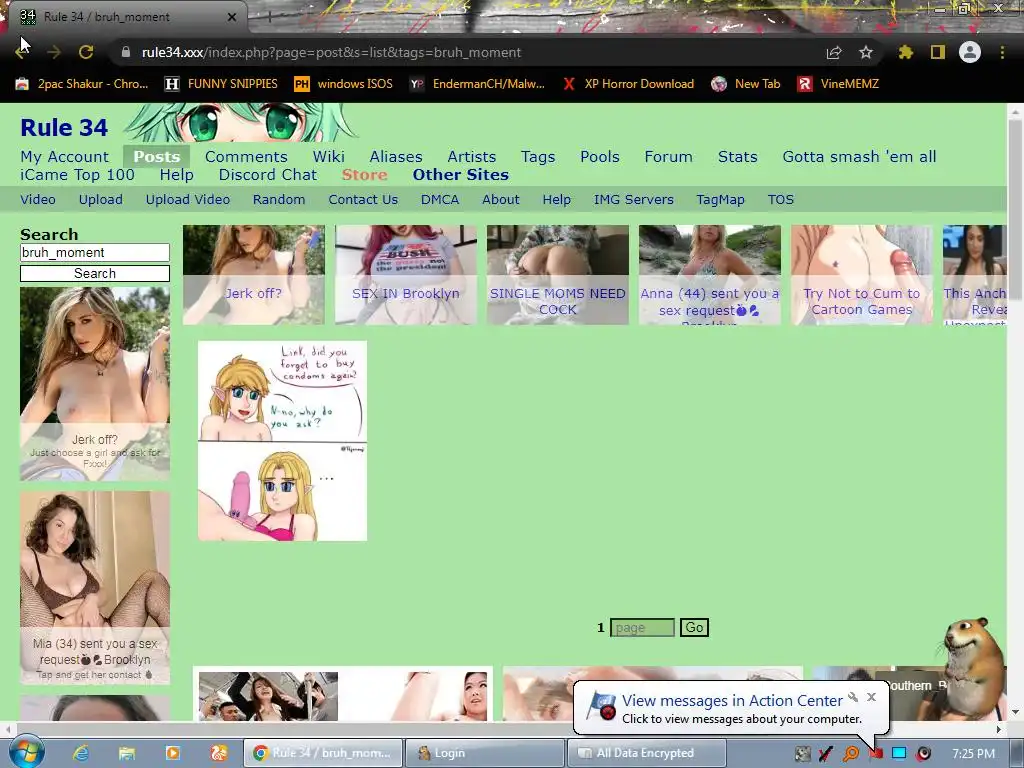Close the Action Center notification balloon
The height and width of the screenshot is (768, 1024).
click(871, 697)
